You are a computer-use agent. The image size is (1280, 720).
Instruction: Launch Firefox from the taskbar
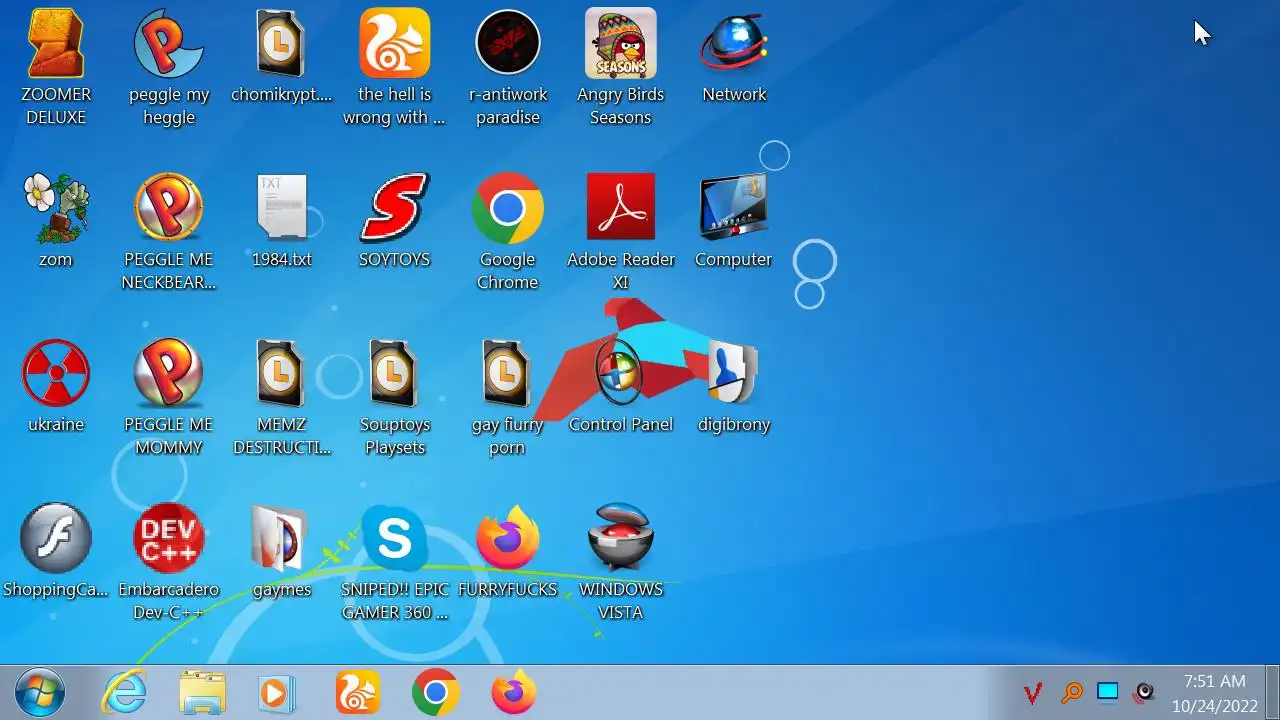(514, 692)
